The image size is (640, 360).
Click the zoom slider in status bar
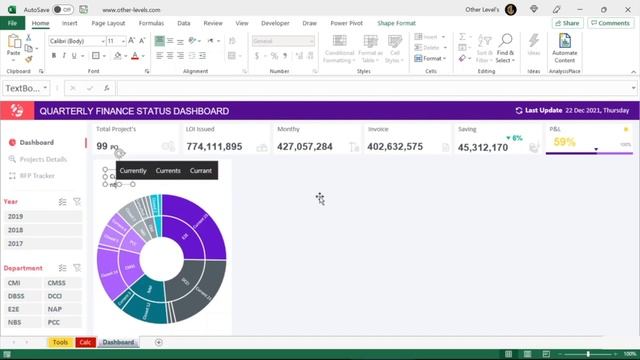tap(588, 354)
